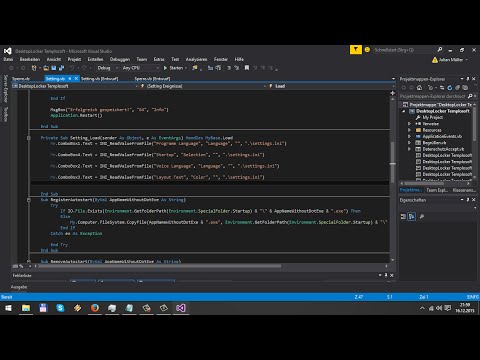Click the alphabetical sort icon in Eigenschaften
The height and width of the screenshot is (360, 480).
(x=412, y=217)
